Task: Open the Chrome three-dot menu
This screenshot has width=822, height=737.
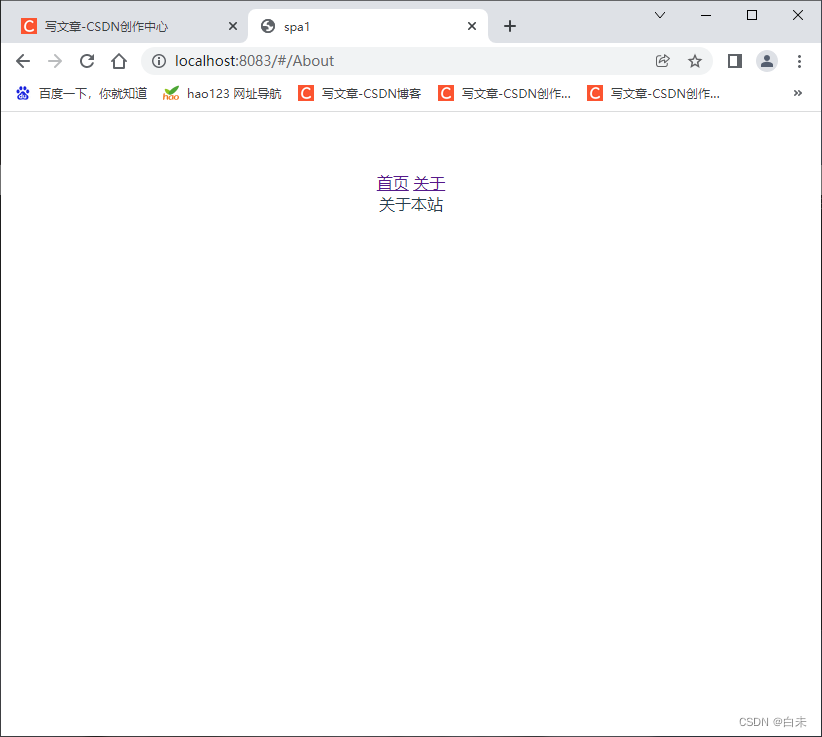Action: pyautogui.click(x=799, y=61)
